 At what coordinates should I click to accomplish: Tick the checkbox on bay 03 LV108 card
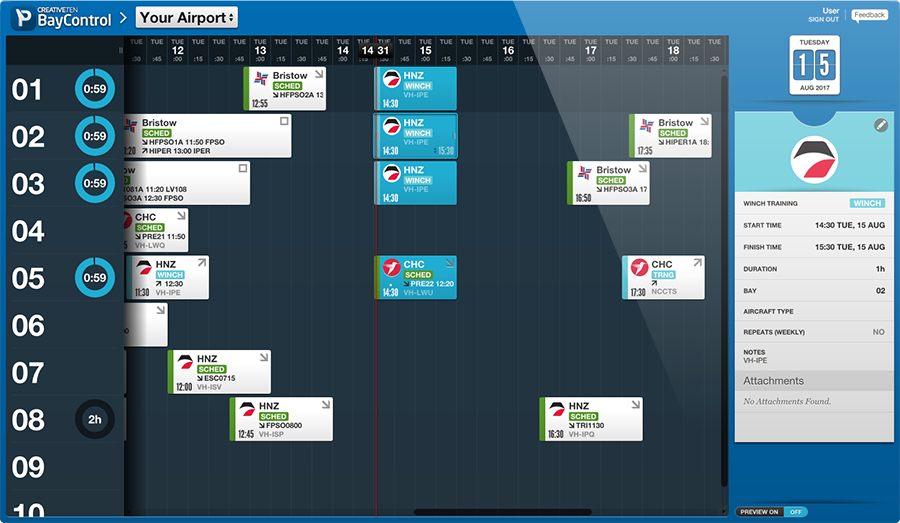[243, 168]
